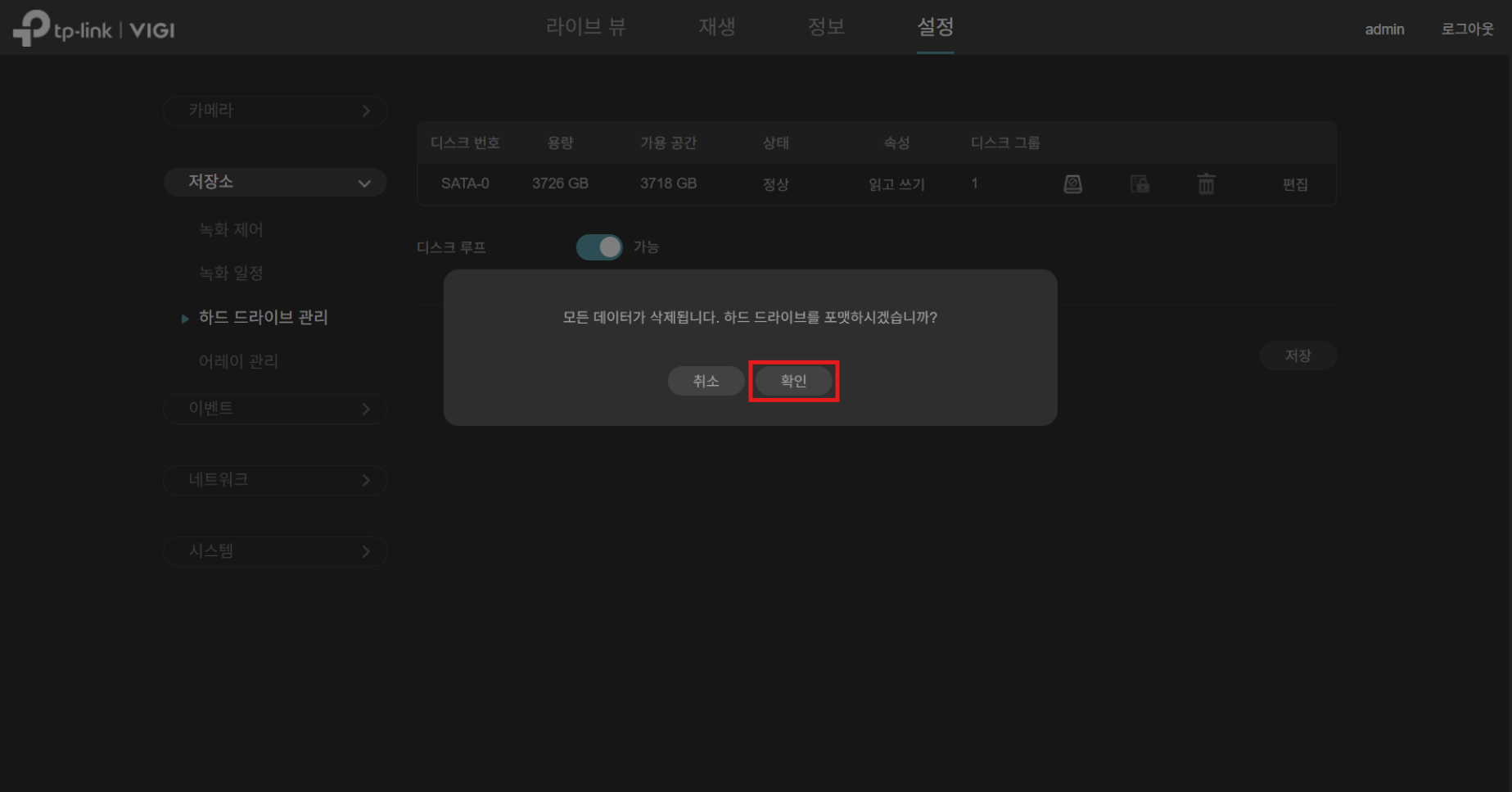Cancel the format dialog with 취소
Image resolution: width=1512 pixels, height=792 pixels.
tap(706, 381)
